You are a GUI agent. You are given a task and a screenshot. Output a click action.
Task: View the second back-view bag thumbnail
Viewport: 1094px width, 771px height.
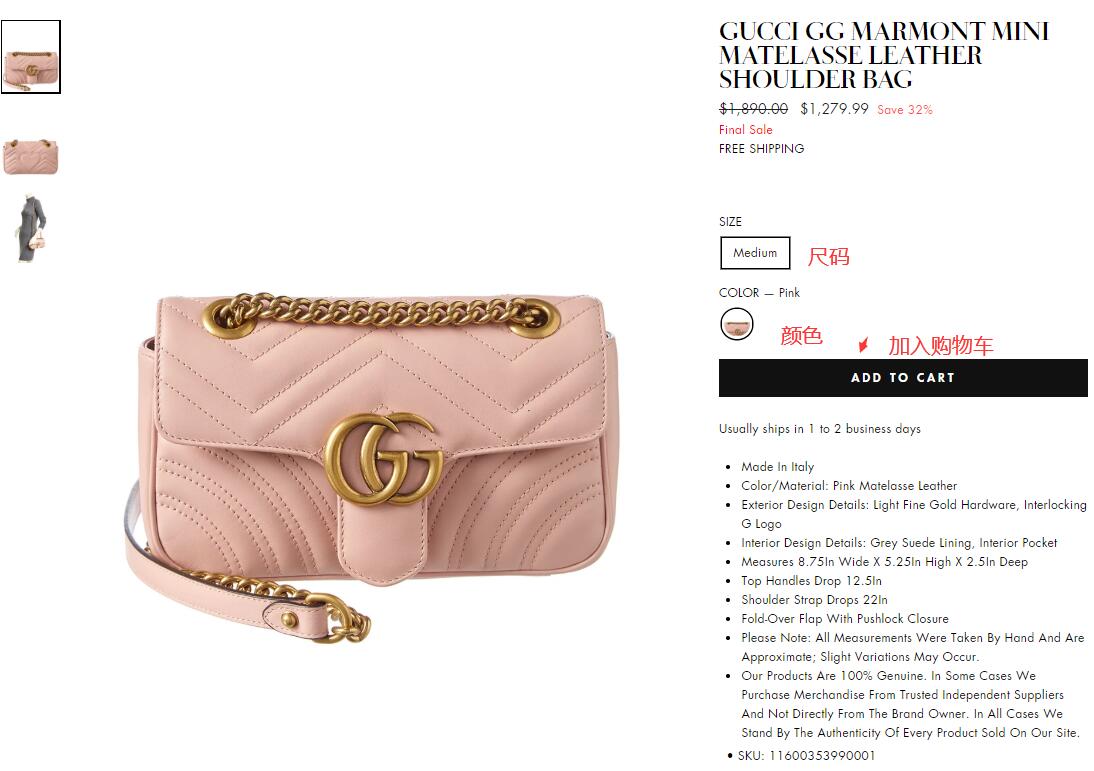31,156
